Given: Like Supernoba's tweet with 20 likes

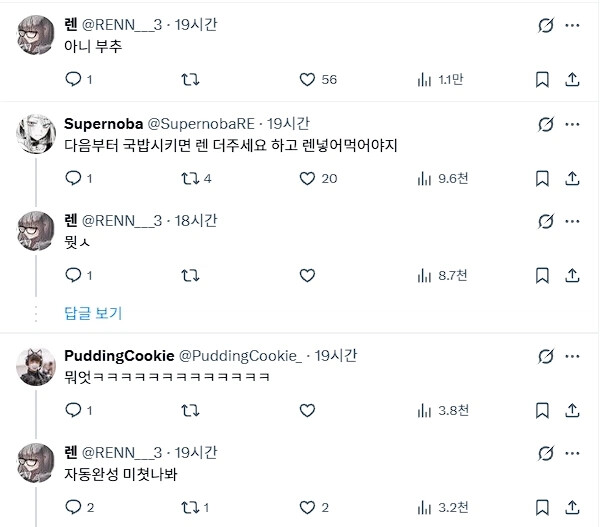Looking at the screenshot, I should click(307, 179).
